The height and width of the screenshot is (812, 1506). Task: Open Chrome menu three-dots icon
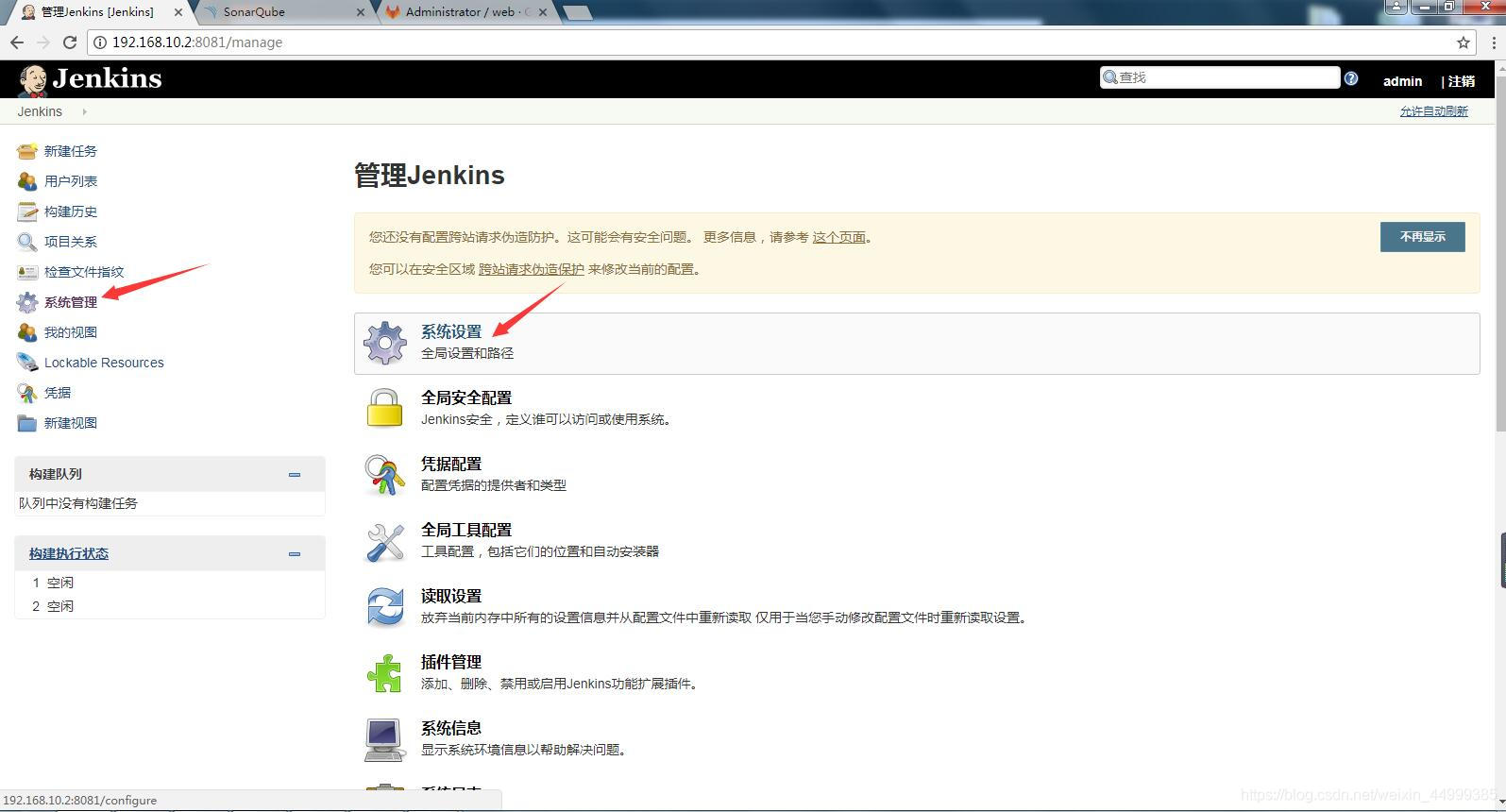(1495, 42)
